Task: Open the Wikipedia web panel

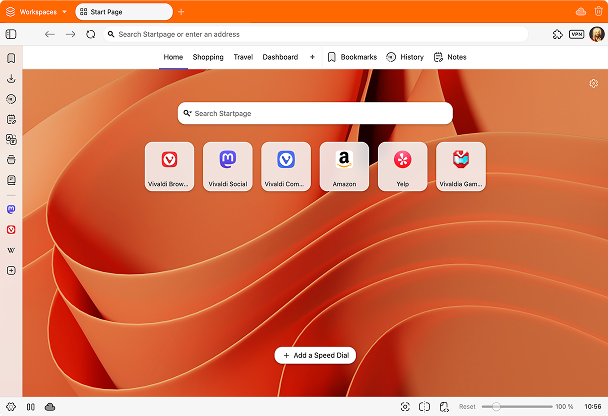Action: (x=11, y=250)
